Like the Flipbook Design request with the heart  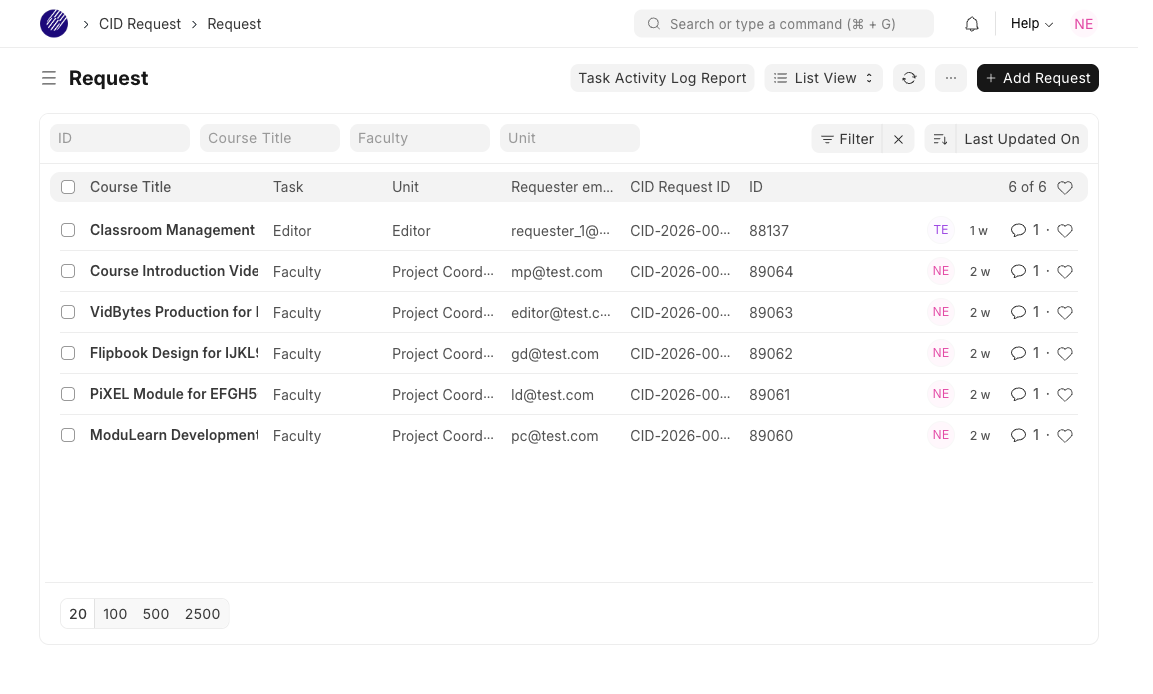tap(1064, 353)
